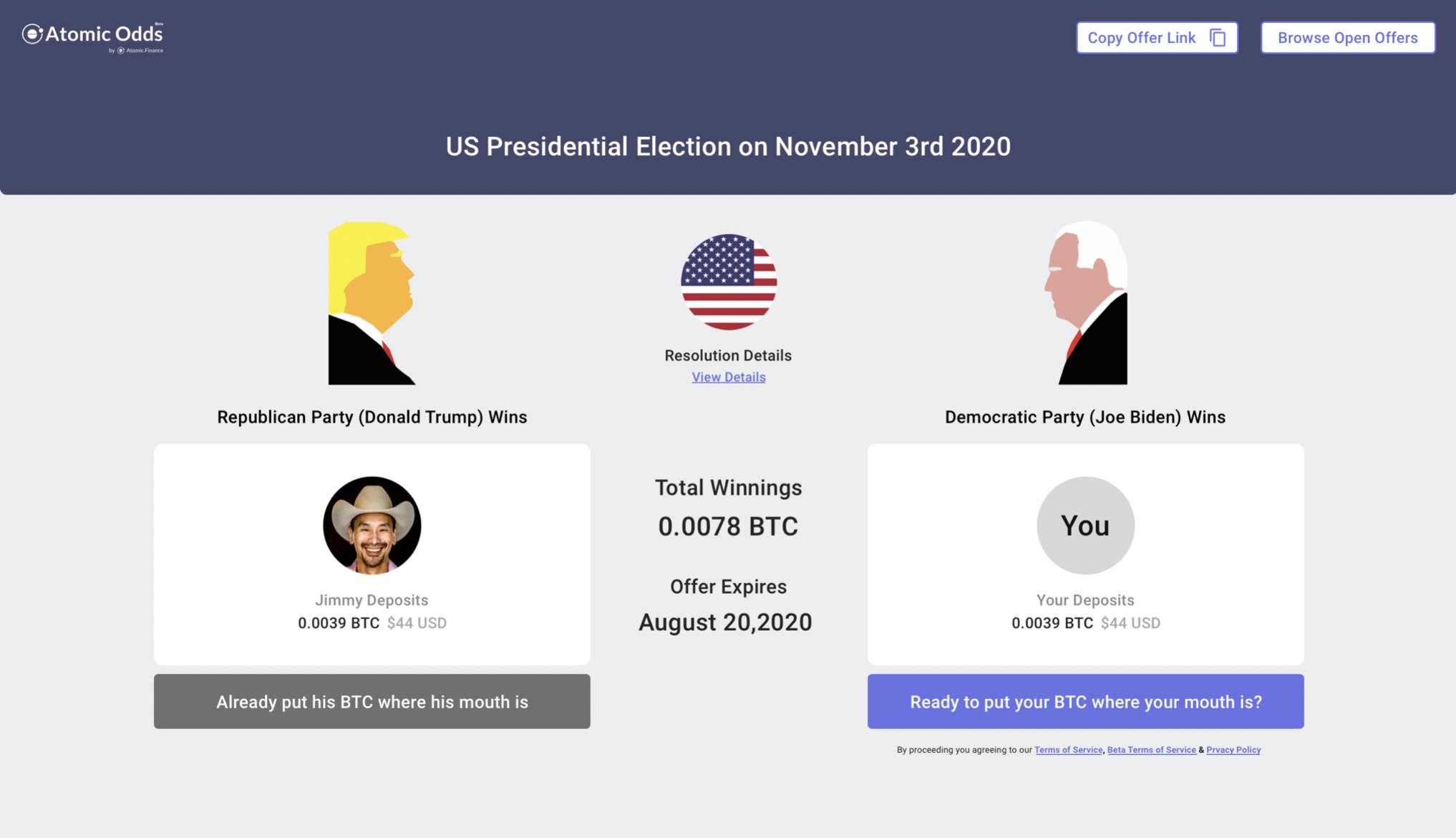Click Jimmy's cowboy hat avatar

point(372,526)
